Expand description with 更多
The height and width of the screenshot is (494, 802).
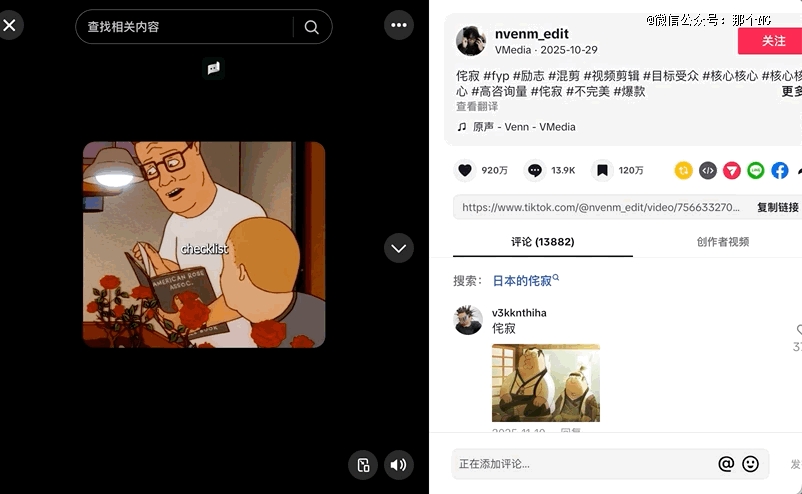[791, 92]
